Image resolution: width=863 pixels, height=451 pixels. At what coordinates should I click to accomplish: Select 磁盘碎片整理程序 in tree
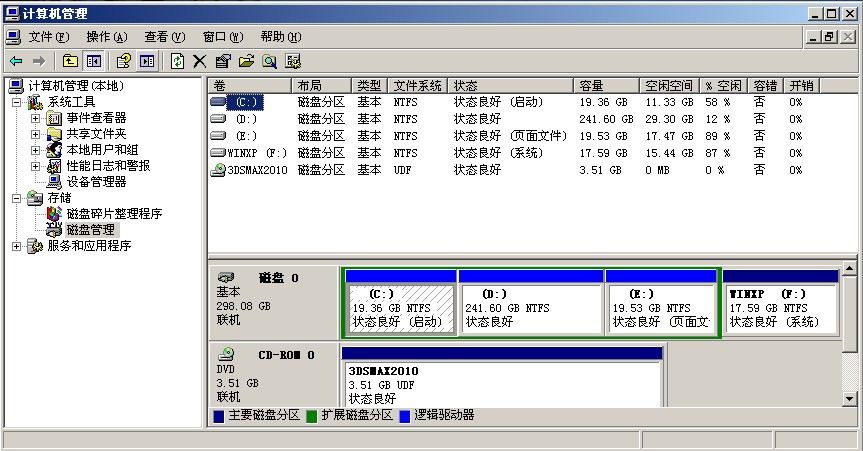point(114,214)
